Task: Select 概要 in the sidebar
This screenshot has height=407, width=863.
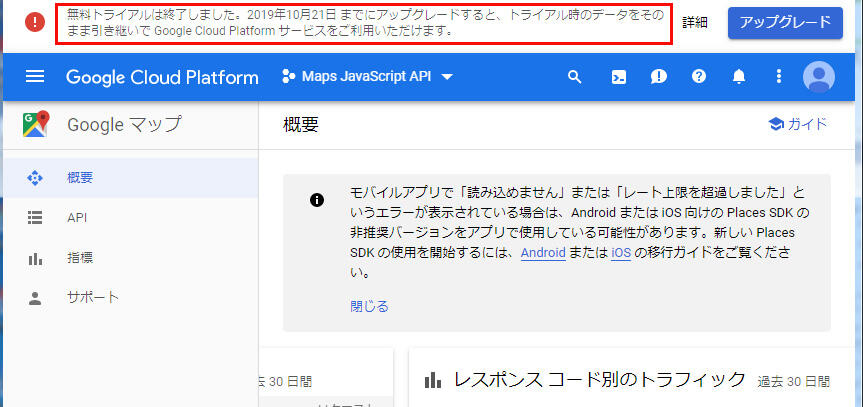Action: click(130, 178)
